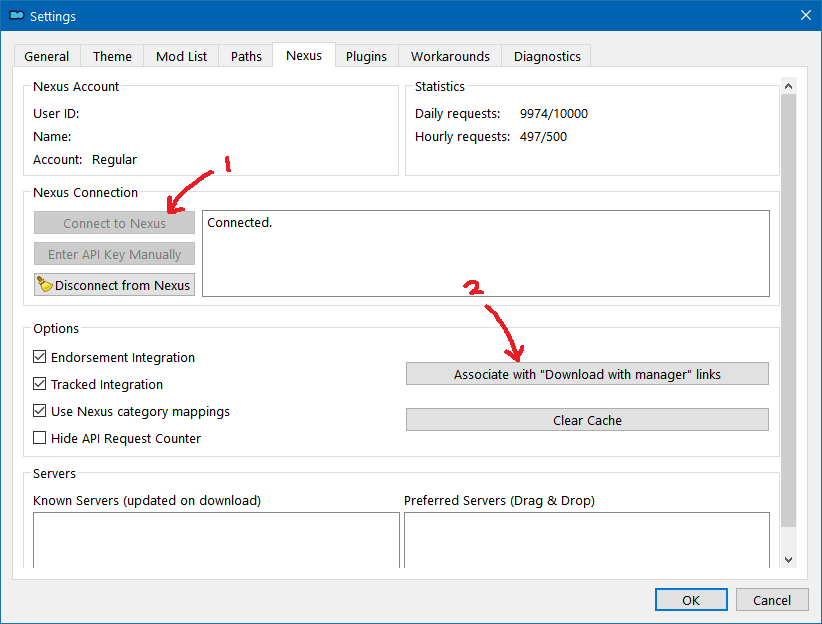Go to the Mod List tab

tap(181, 56)
